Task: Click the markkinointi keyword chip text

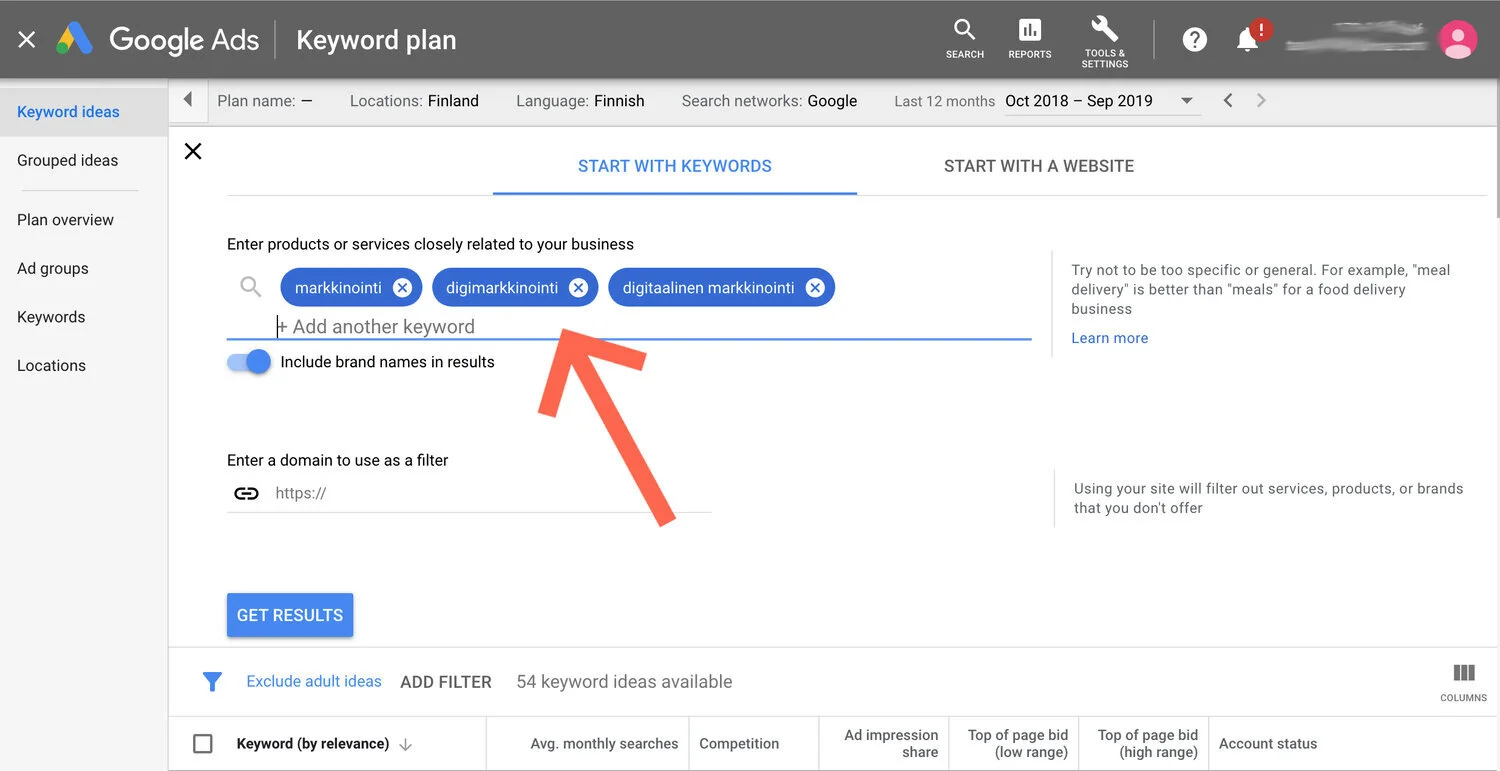Action: [338, 288]
